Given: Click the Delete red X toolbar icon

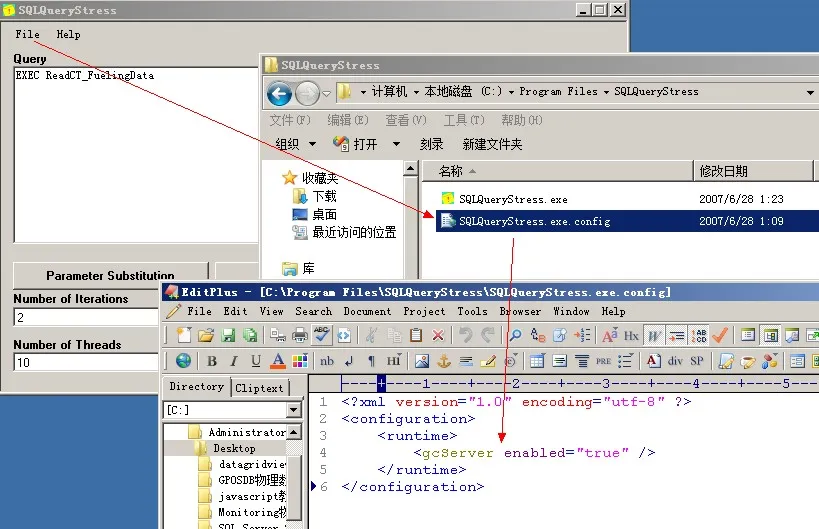Looking at the screenshot, I should coord(438,335).
